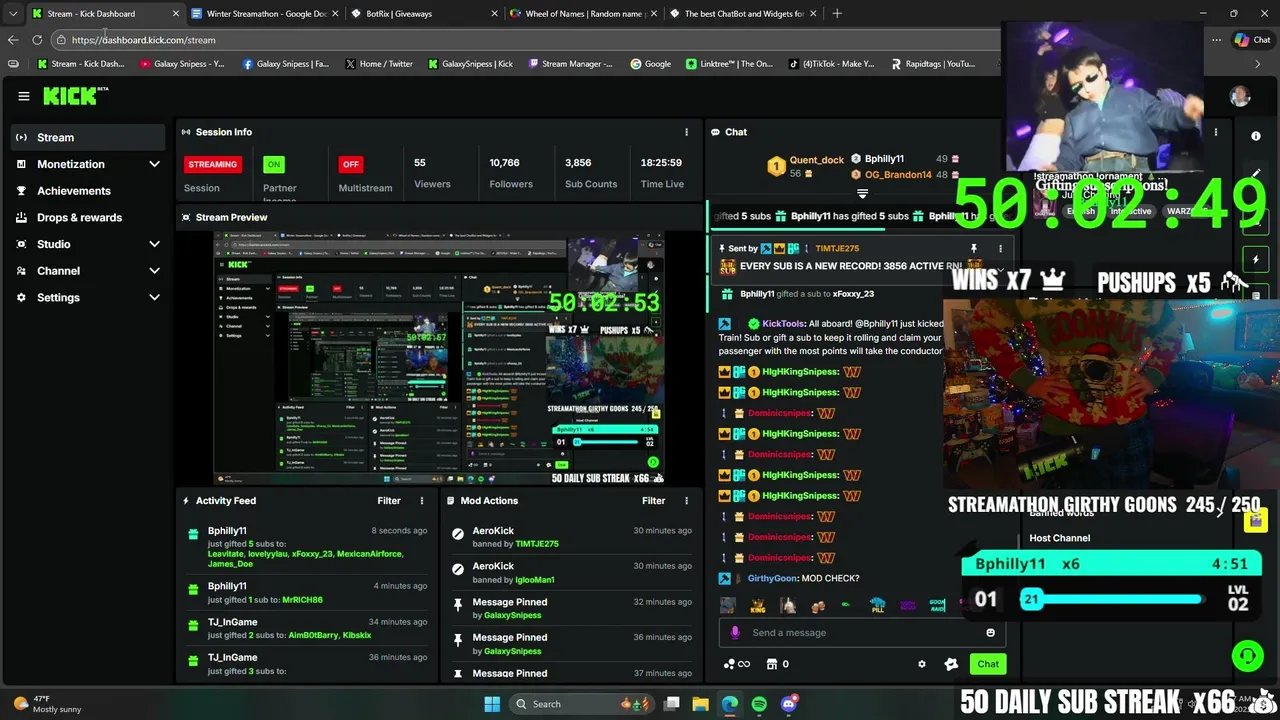1280x720 pixels.
Task: Click the purple microphone icon in chat input
Action: 735,633
